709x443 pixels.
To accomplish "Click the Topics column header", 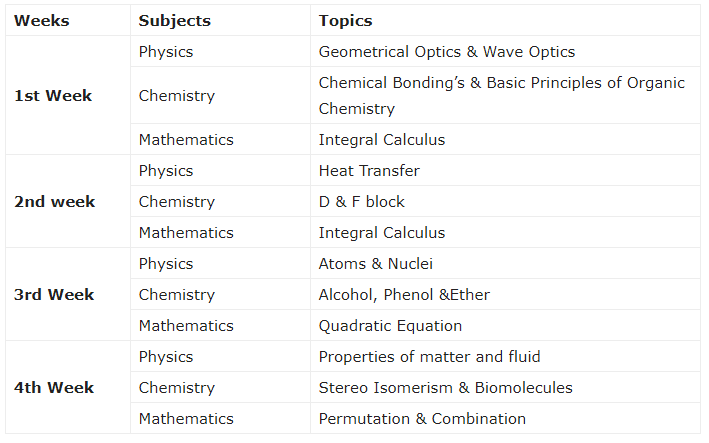I will 345,21.
